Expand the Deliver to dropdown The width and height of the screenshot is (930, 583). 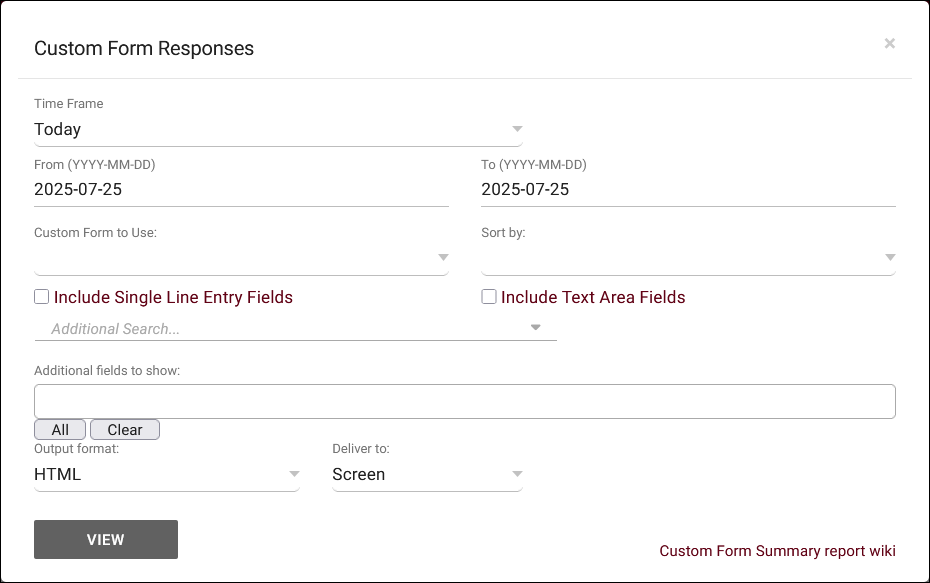(426, 475)
